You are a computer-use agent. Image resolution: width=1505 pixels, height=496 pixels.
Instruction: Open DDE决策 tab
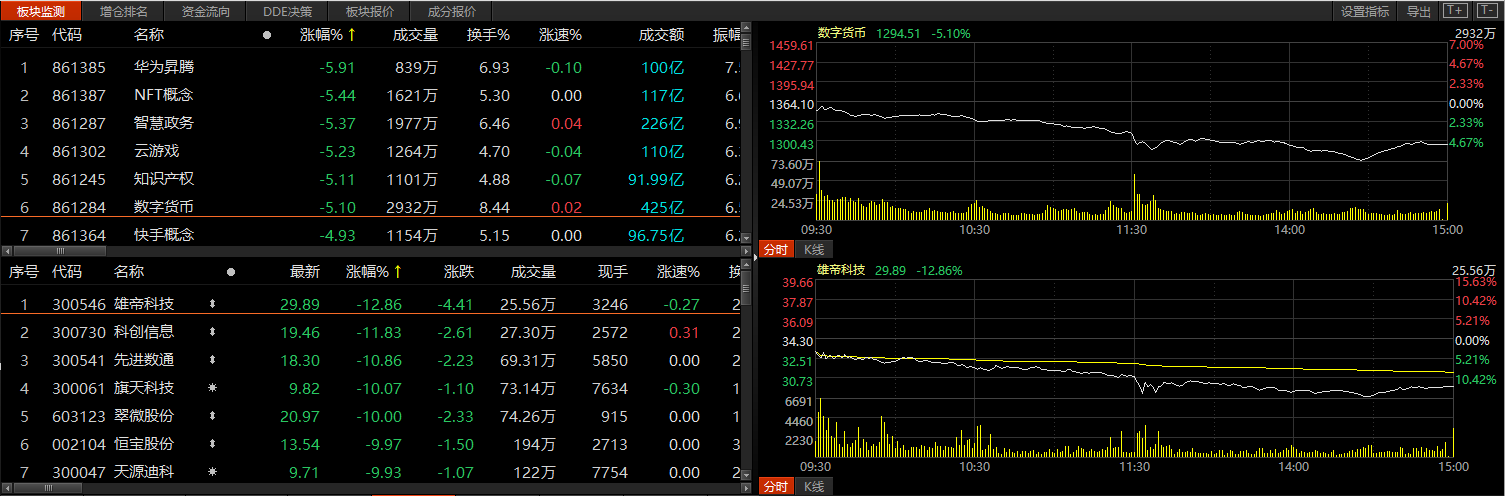tap(288, 12)
